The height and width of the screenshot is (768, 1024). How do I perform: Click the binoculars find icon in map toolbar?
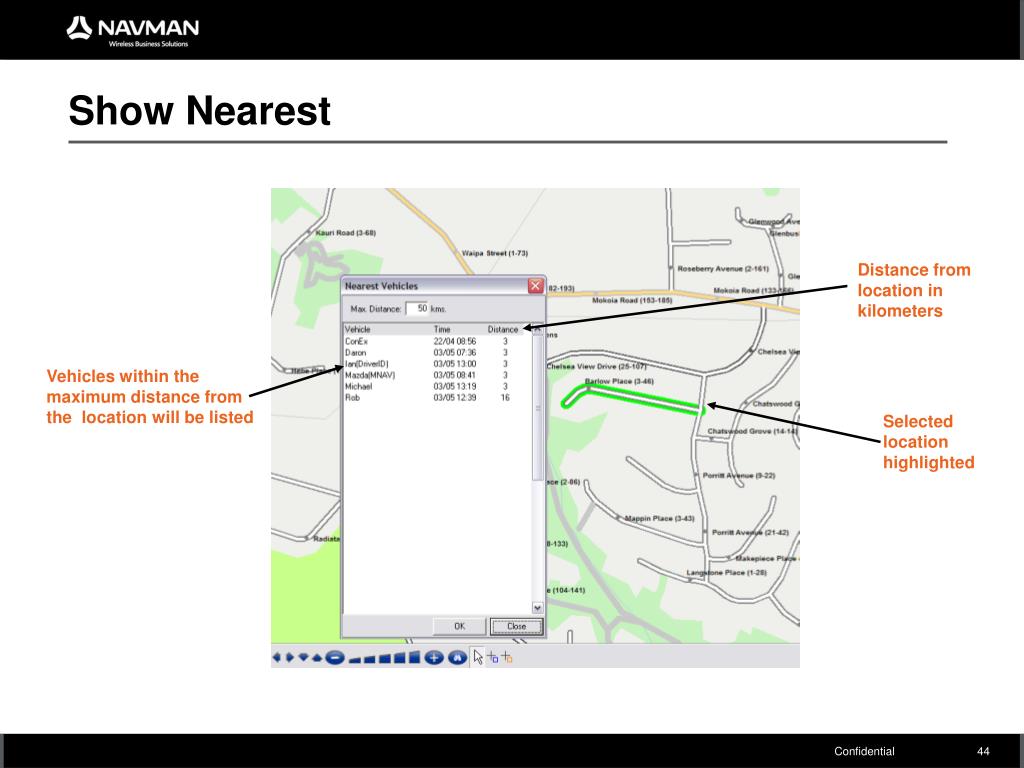(458, 658)
